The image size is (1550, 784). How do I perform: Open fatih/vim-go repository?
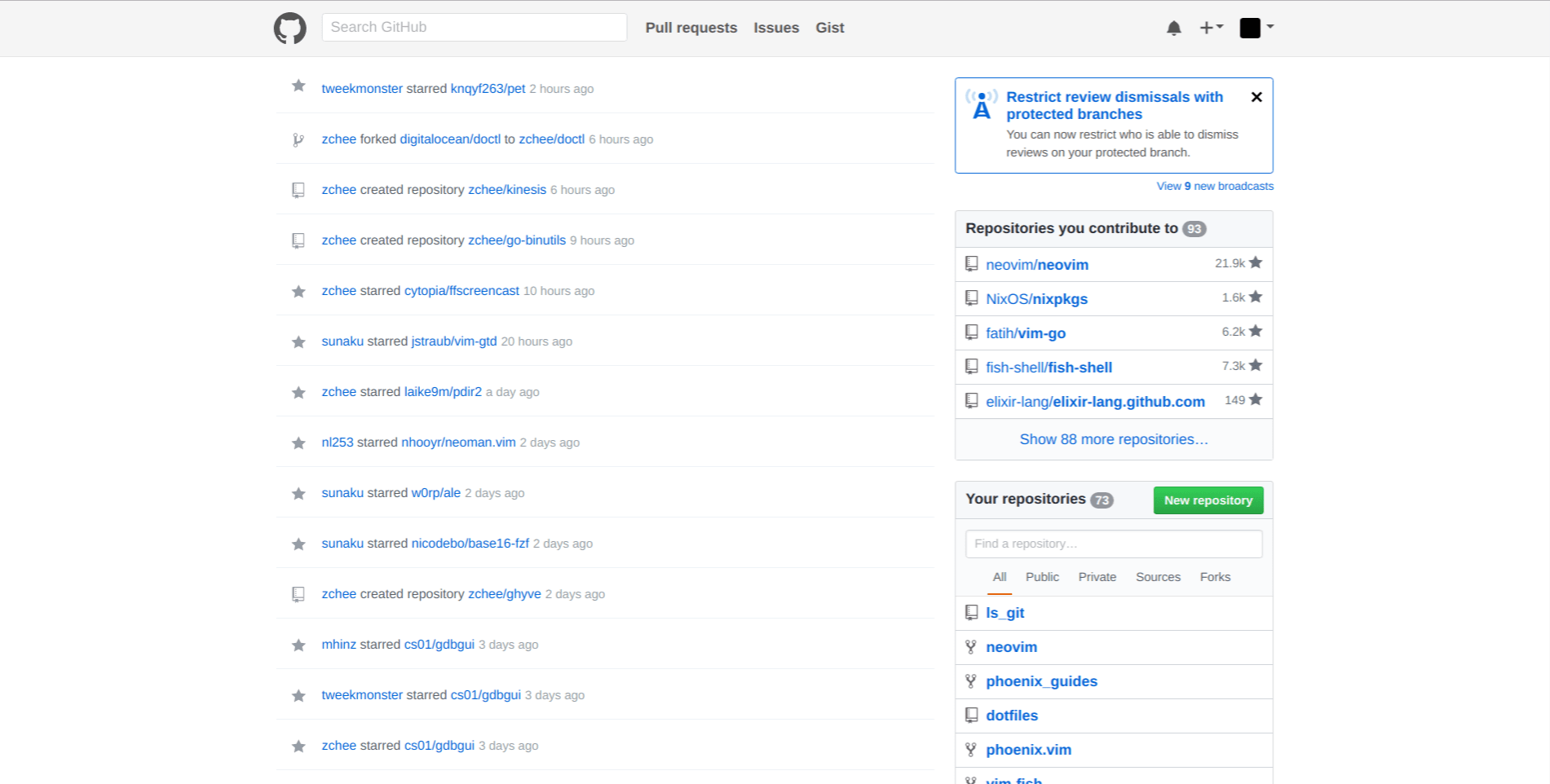pos(1026,333)
